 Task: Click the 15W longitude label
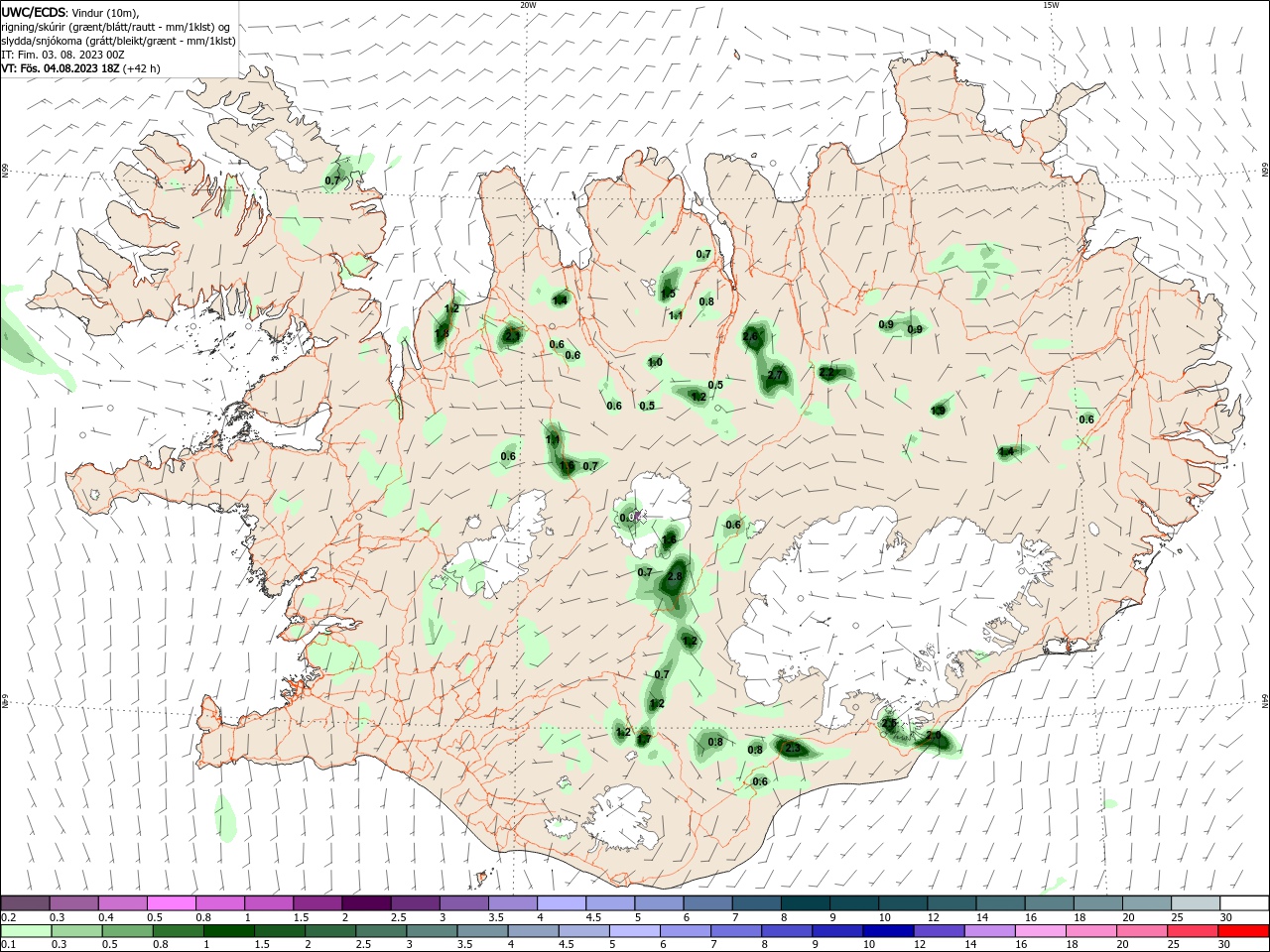tap(1051, 5)
